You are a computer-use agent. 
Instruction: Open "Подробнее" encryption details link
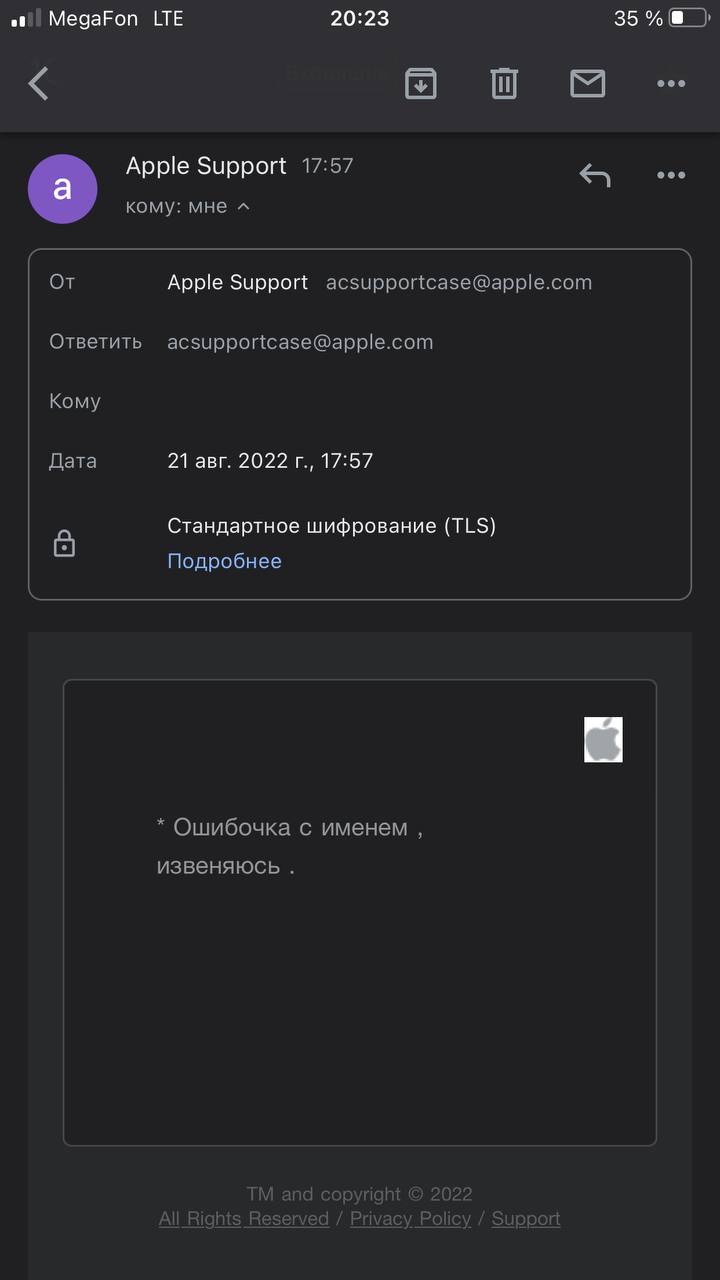coord(224,561)
